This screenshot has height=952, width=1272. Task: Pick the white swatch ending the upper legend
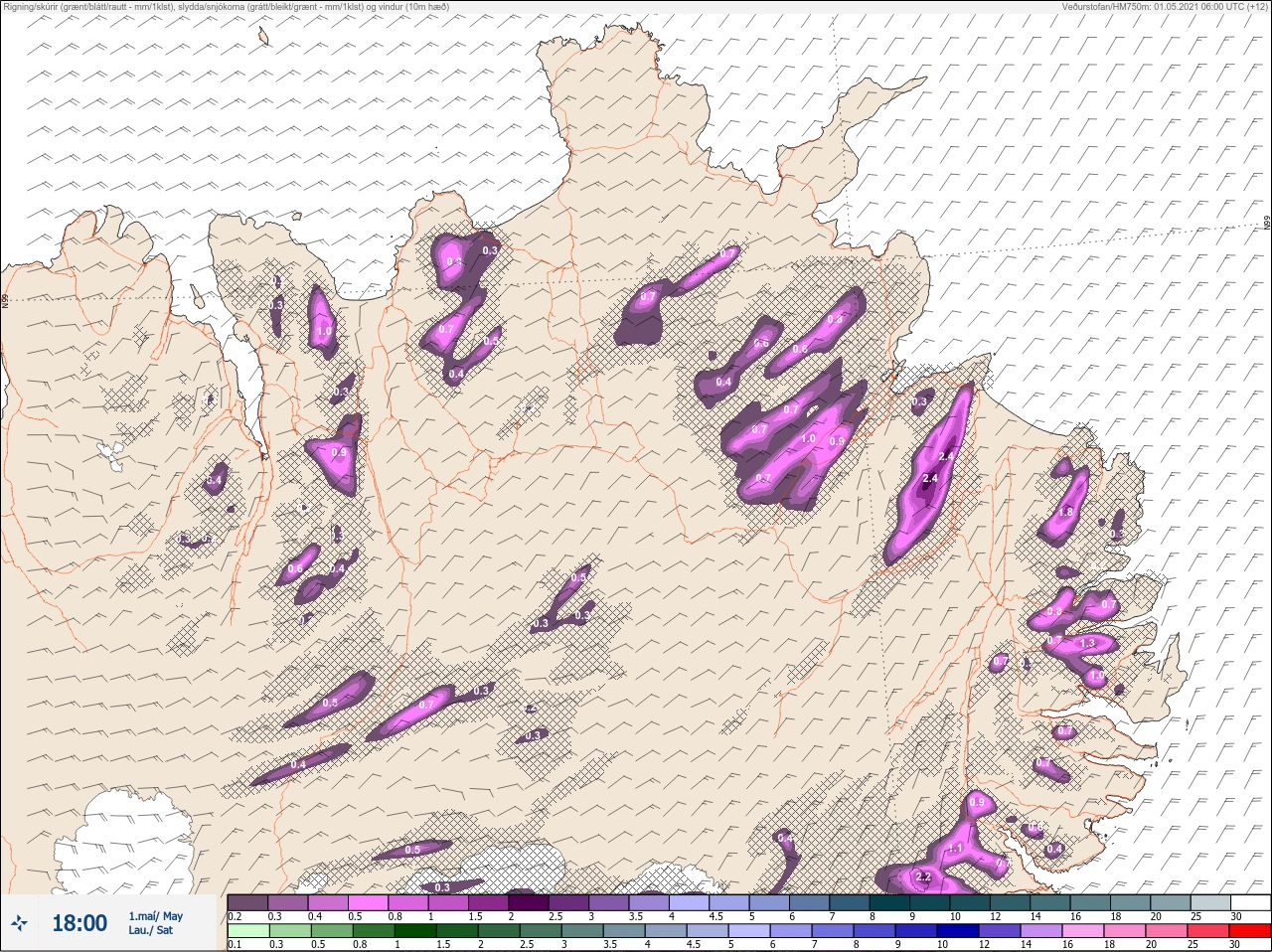[1251, 902]
